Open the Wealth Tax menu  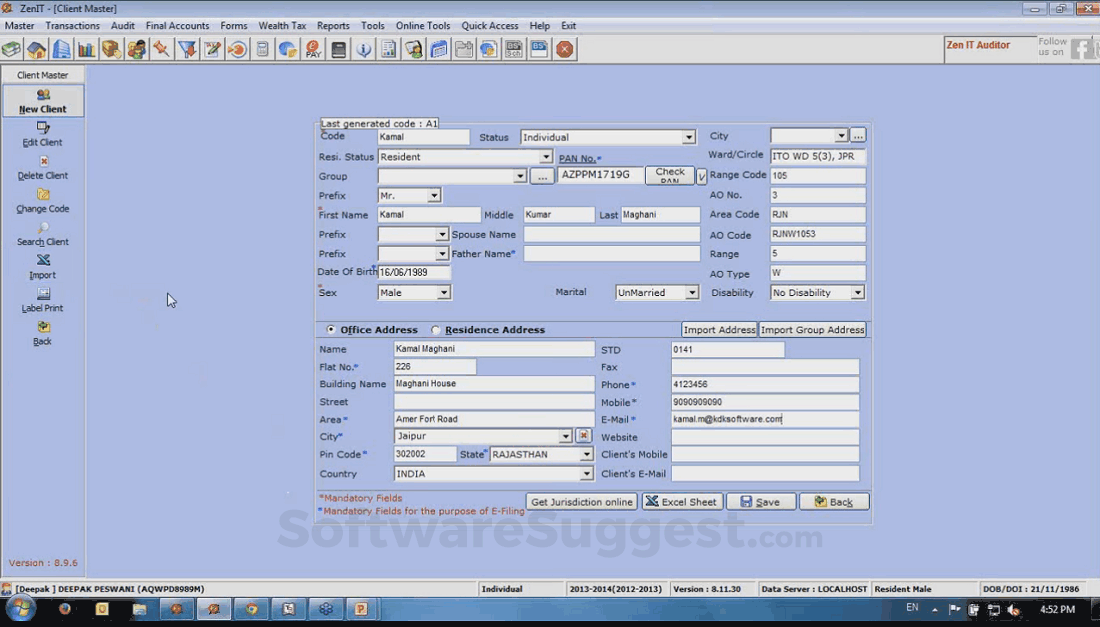click(281, 26)
